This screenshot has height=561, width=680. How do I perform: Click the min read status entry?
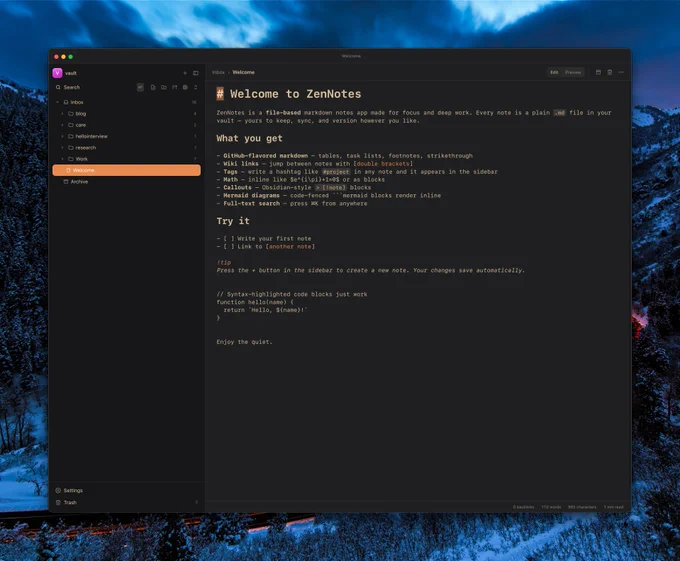614,507
